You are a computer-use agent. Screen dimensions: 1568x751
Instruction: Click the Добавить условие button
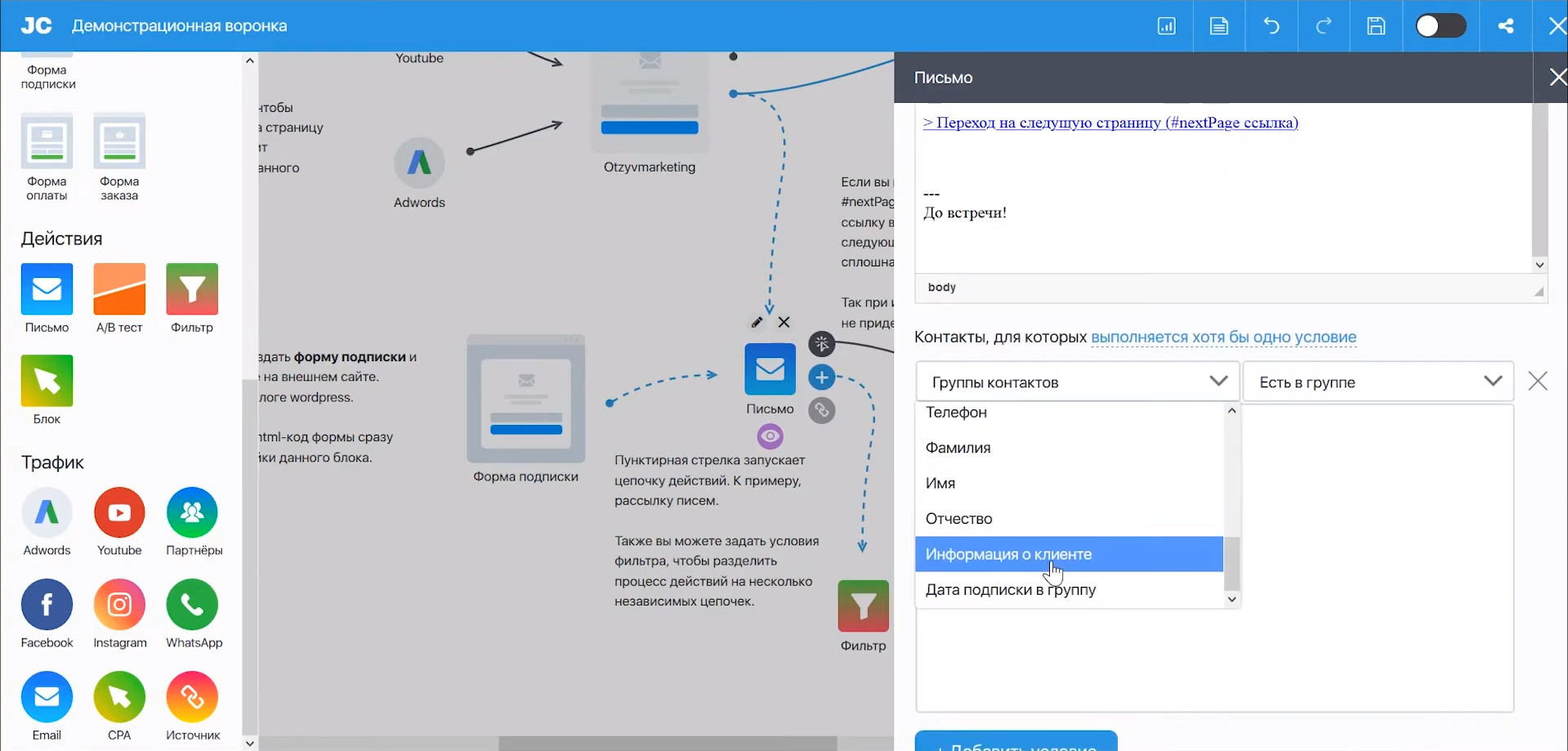click(x=1016, y=741)
